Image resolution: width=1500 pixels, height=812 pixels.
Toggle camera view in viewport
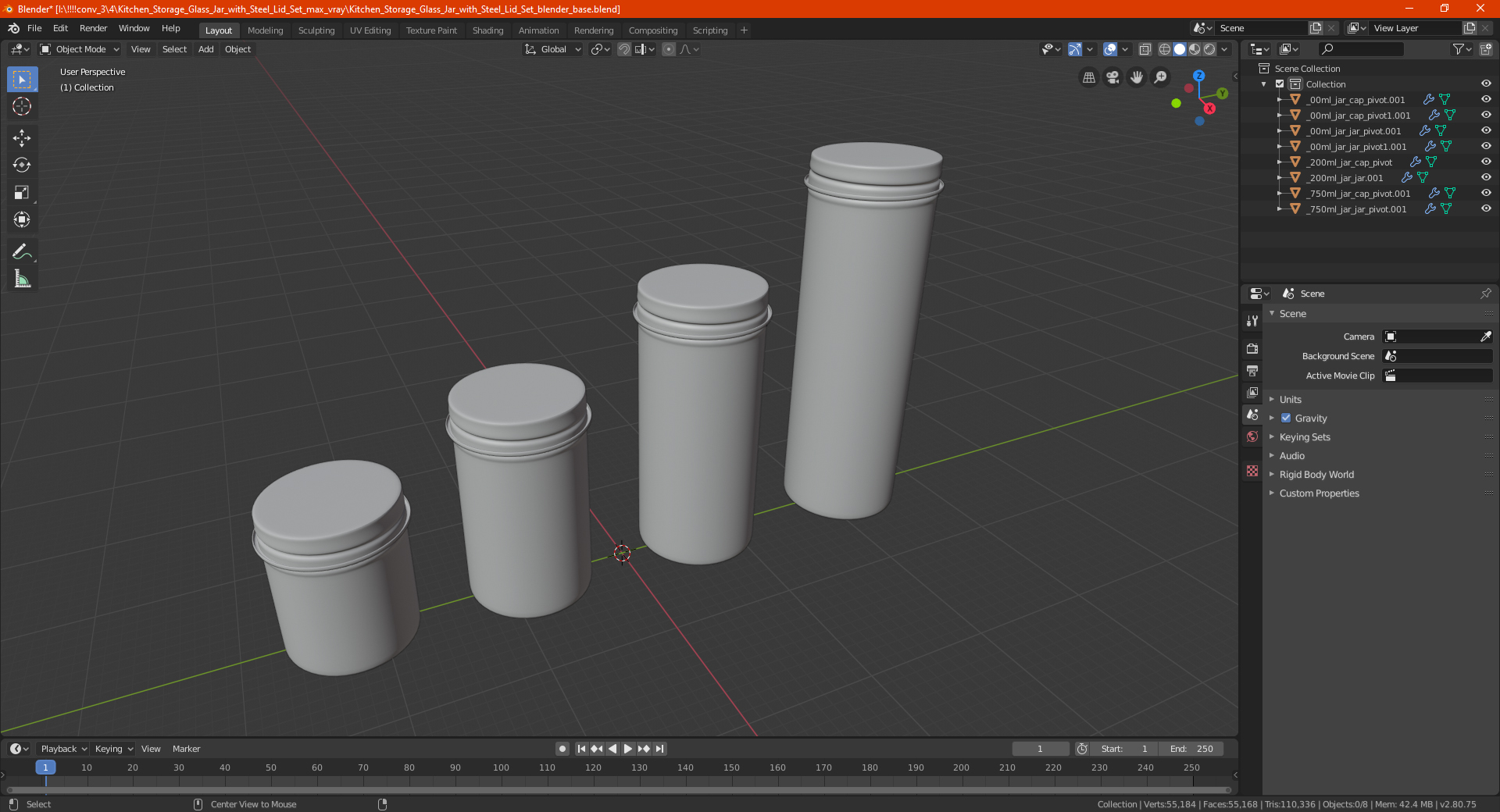[x=1112, y=77]
